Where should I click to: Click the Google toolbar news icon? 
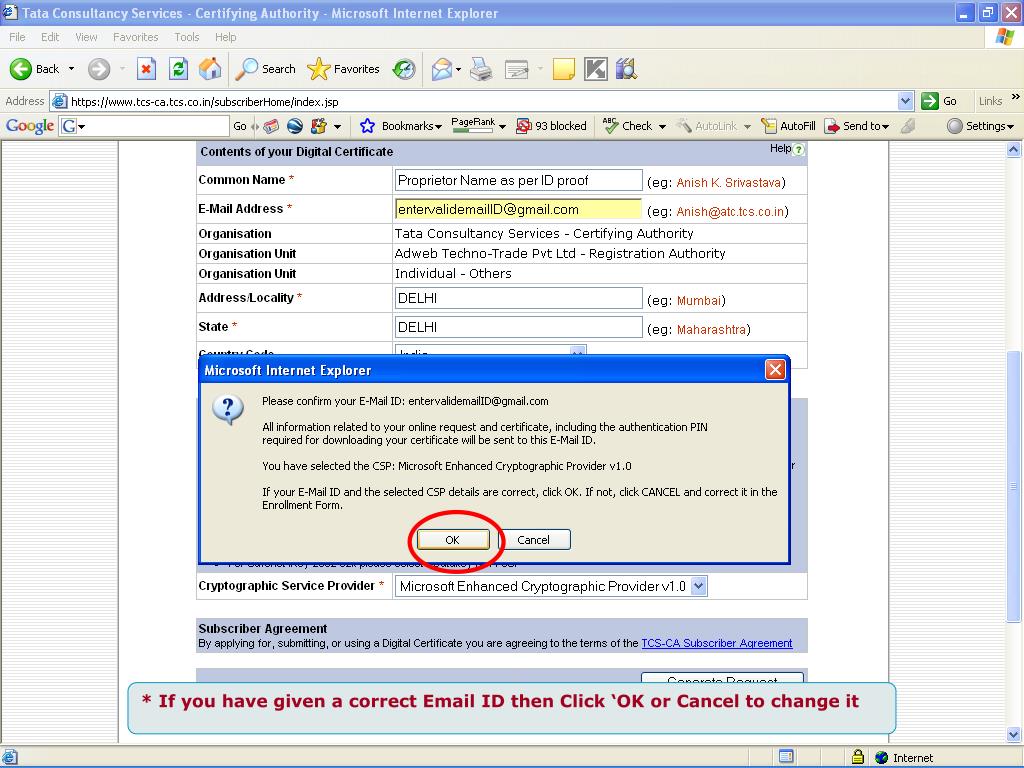click(271, 126)
